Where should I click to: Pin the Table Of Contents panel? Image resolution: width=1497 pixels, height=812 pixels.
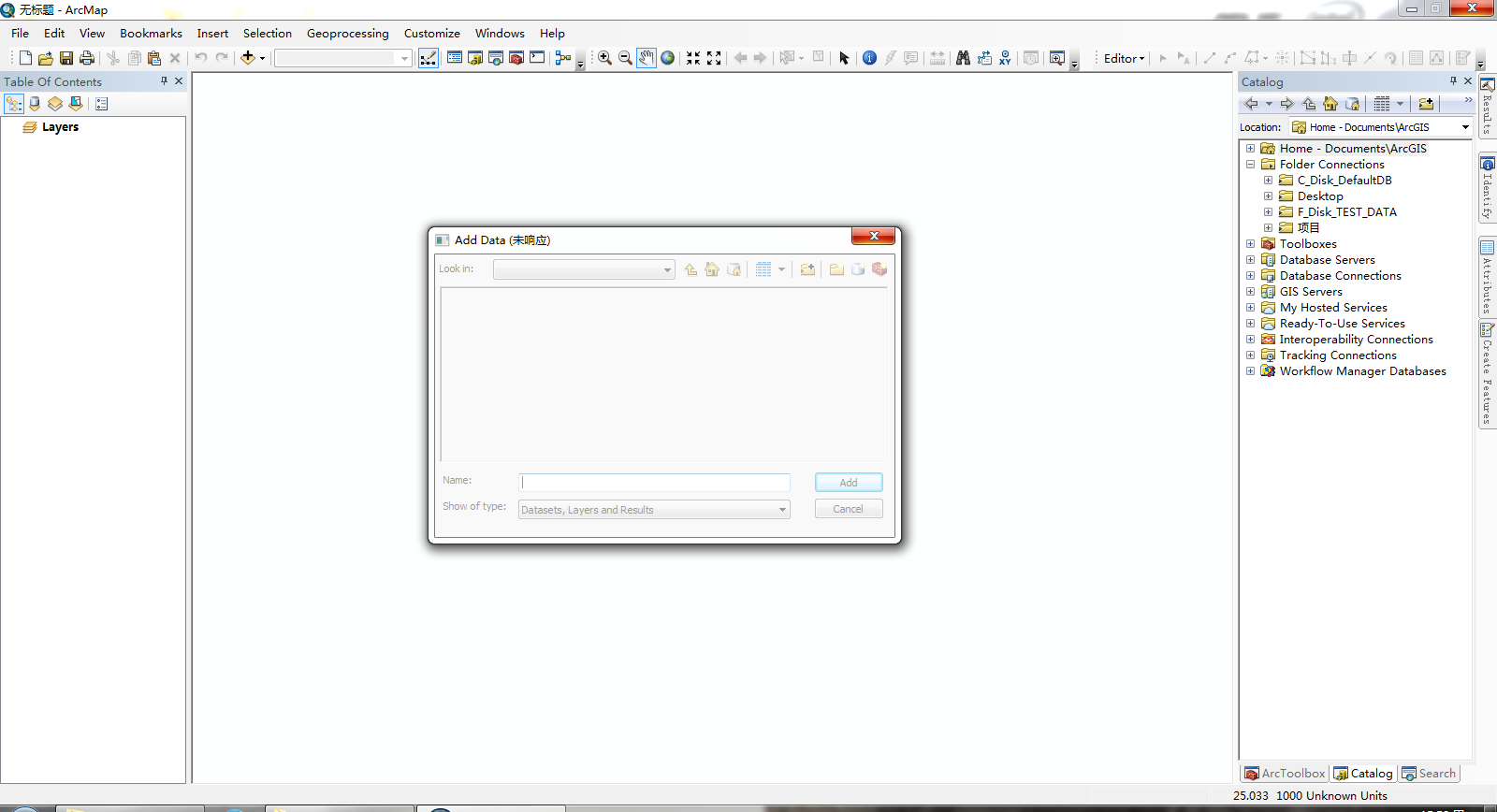pos(164,81)
